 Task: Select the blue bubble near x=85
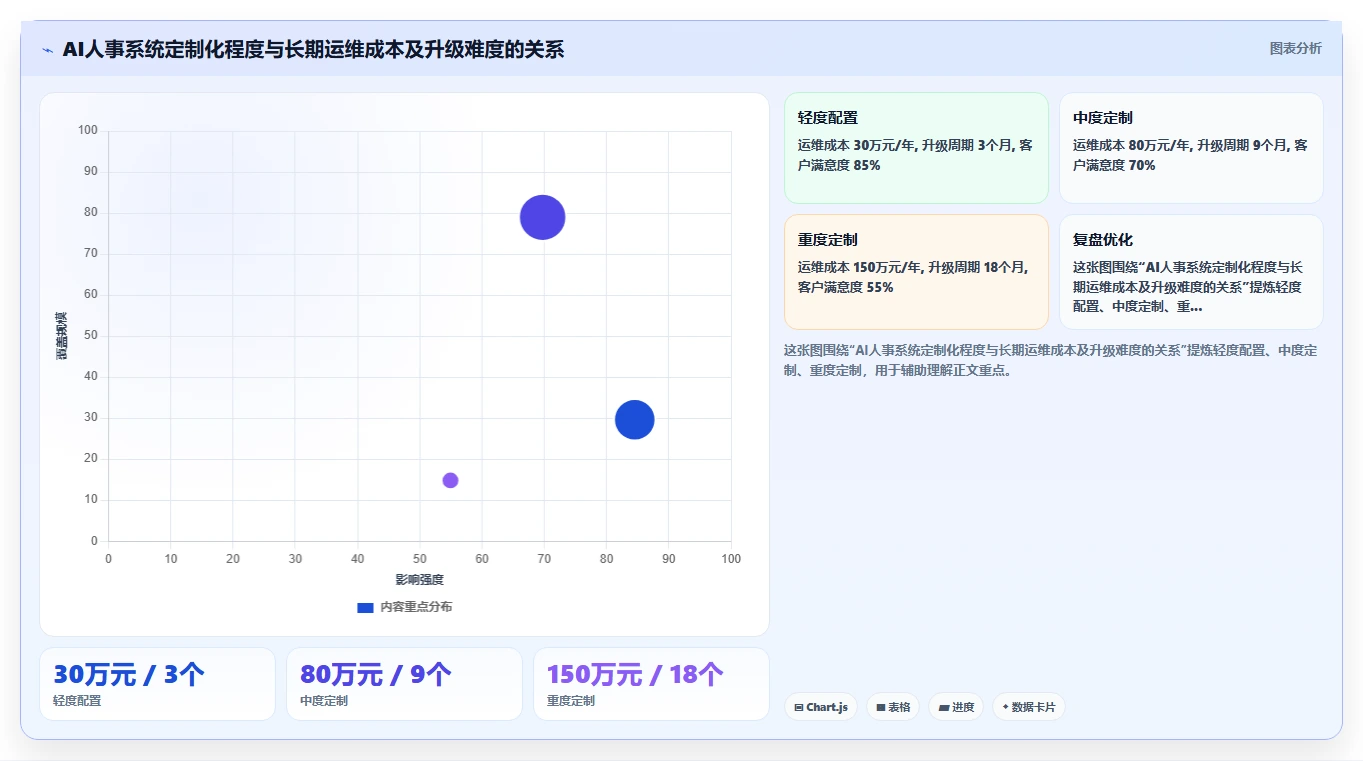[x=634, y=419]
